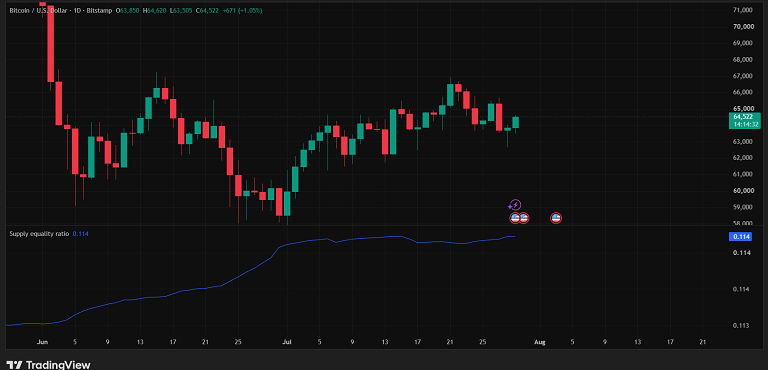Click the purple lightning event icon

[515, 205]
